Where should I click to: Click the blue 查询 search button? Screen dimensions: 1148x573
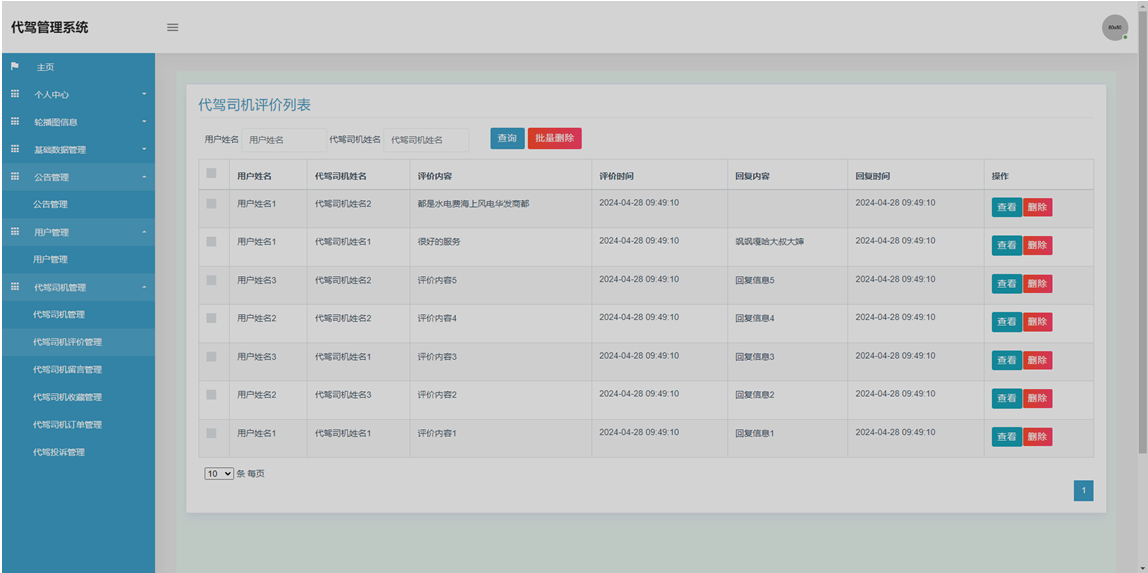point(507,138)
